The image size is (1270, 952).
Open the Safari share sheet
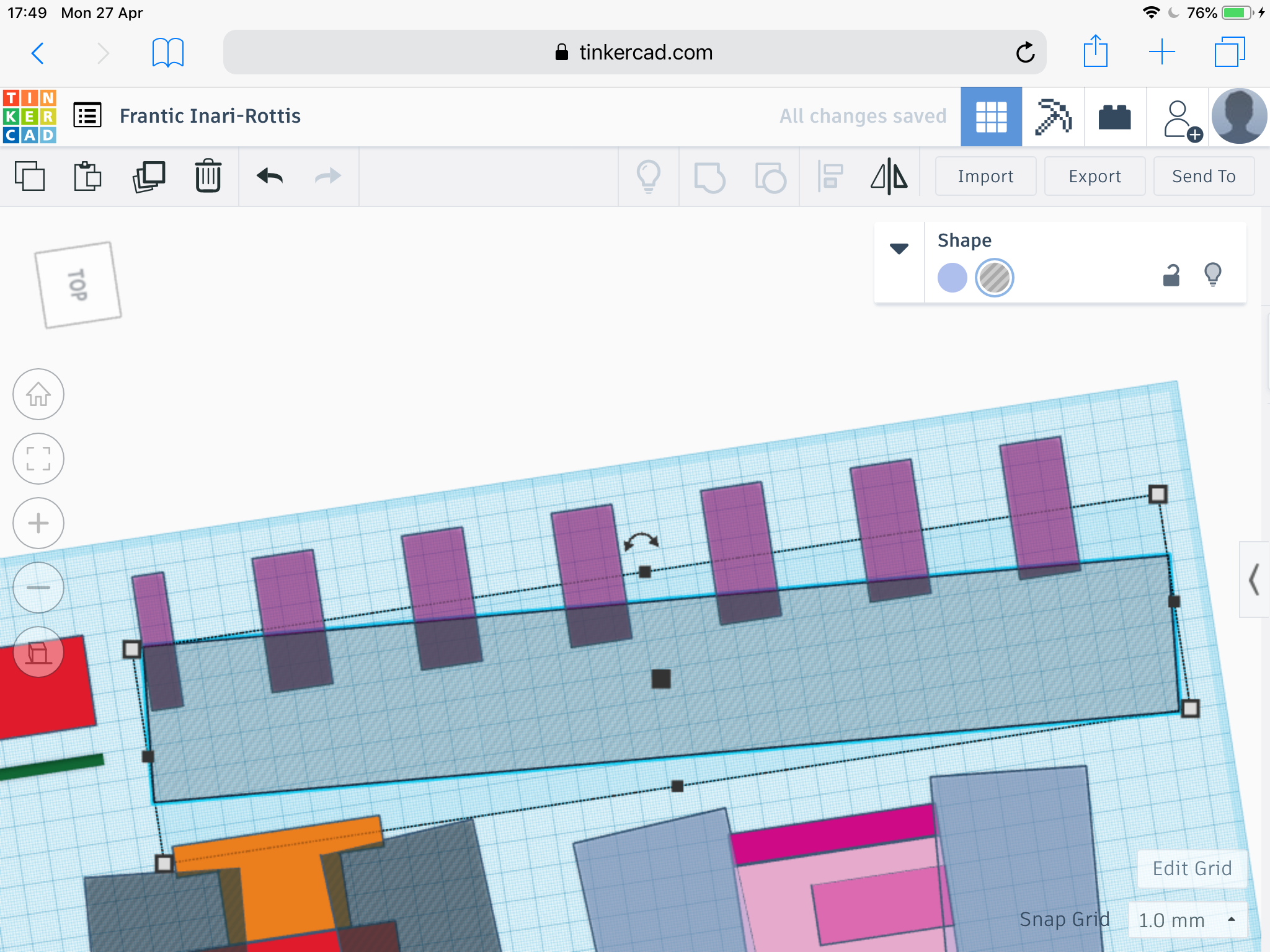tap(1096, 51)
